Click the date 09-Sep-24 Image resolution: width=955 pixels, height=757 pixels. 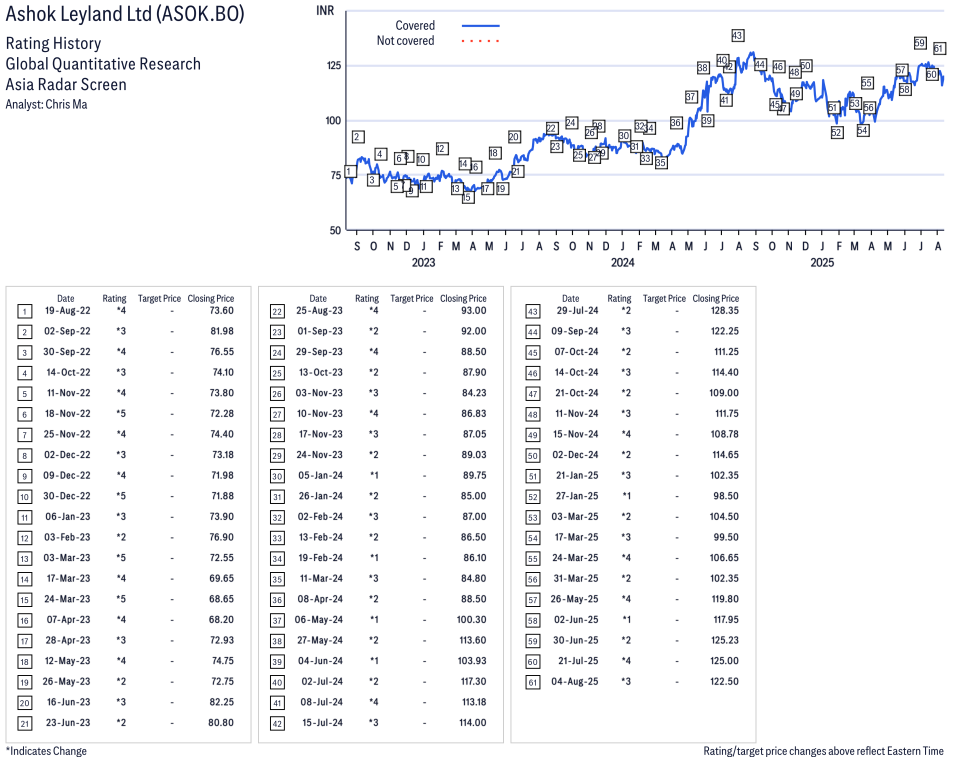tap(575, 331)
